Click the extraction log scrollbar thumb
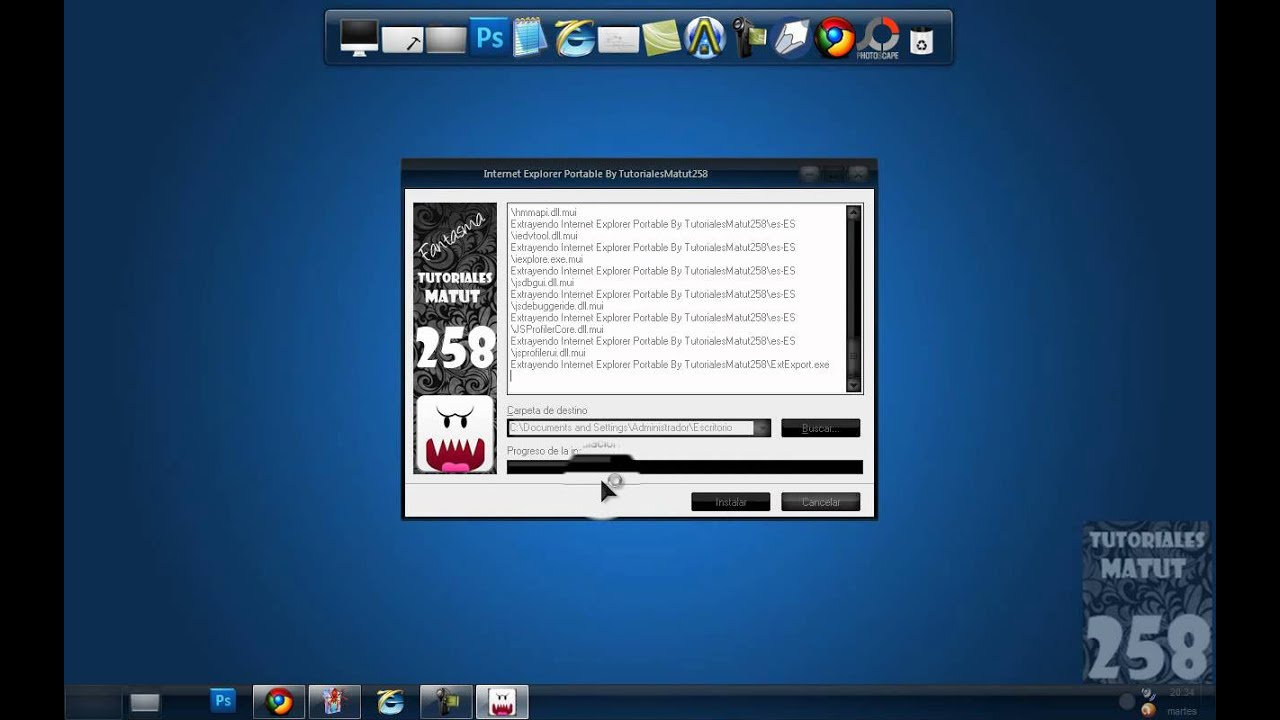This screenshot has width=1280, height=720. (853, 358)
